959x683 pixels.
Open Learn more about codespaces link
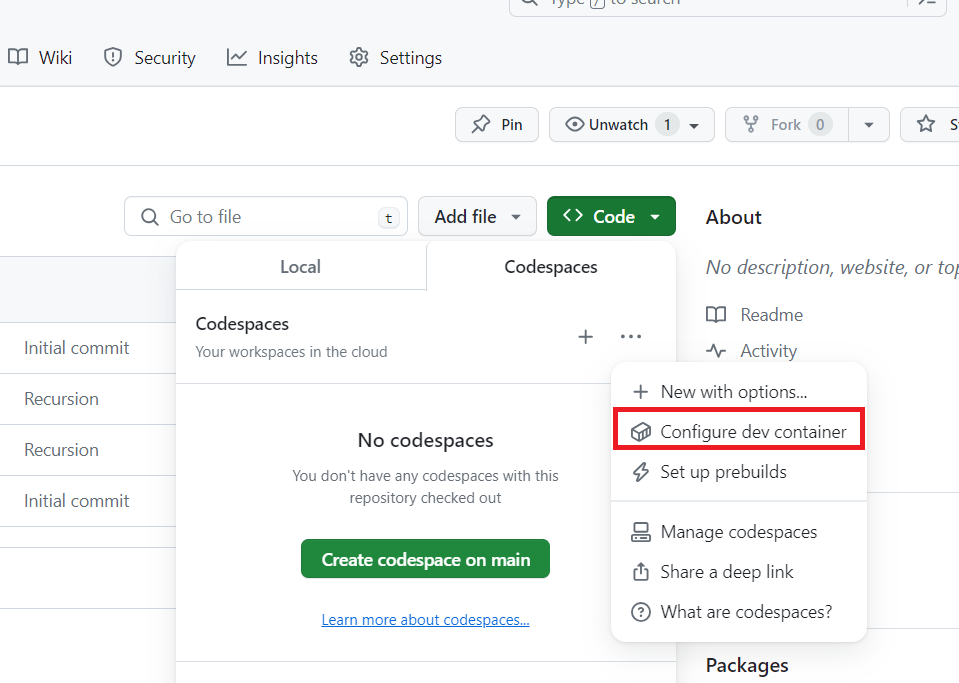pos(425,620)
